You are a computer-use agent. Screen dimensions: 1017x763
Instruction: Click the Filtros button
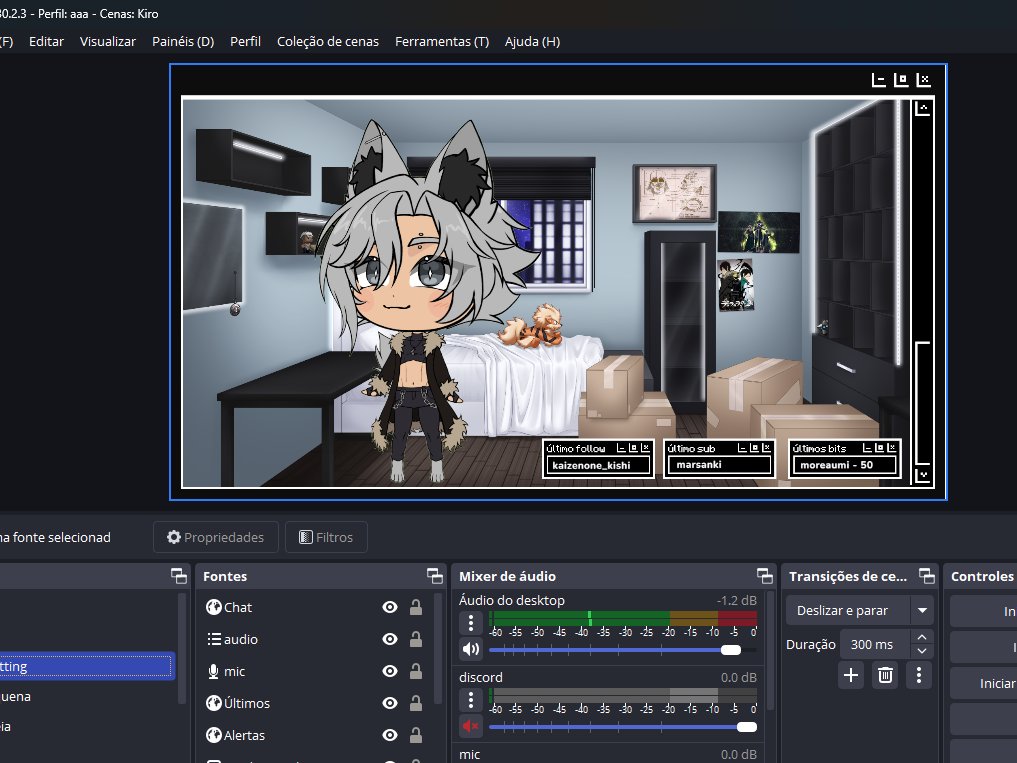point(326,537)
